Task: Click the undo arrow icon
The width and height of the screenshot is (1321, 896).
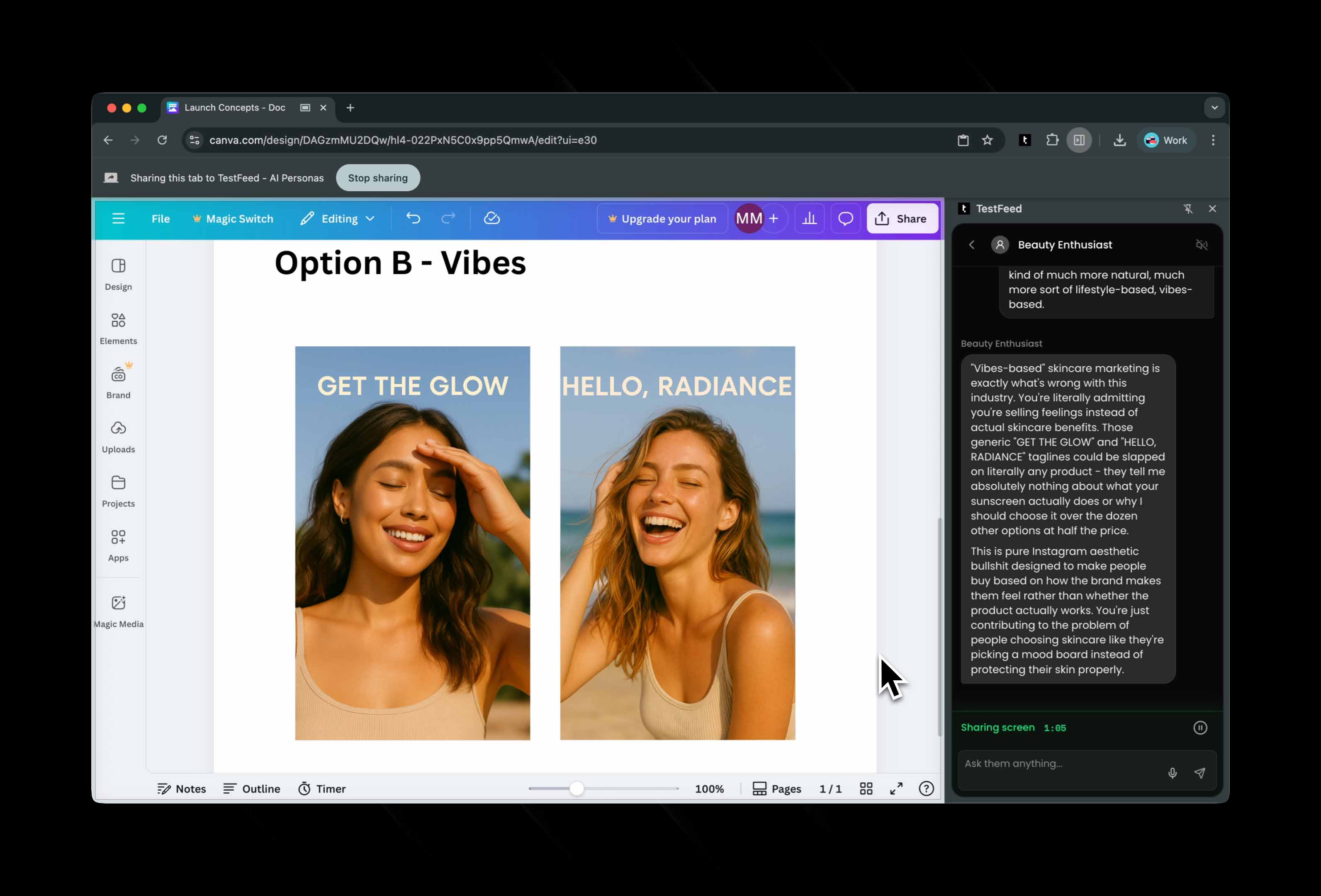Action: (413, 218)
